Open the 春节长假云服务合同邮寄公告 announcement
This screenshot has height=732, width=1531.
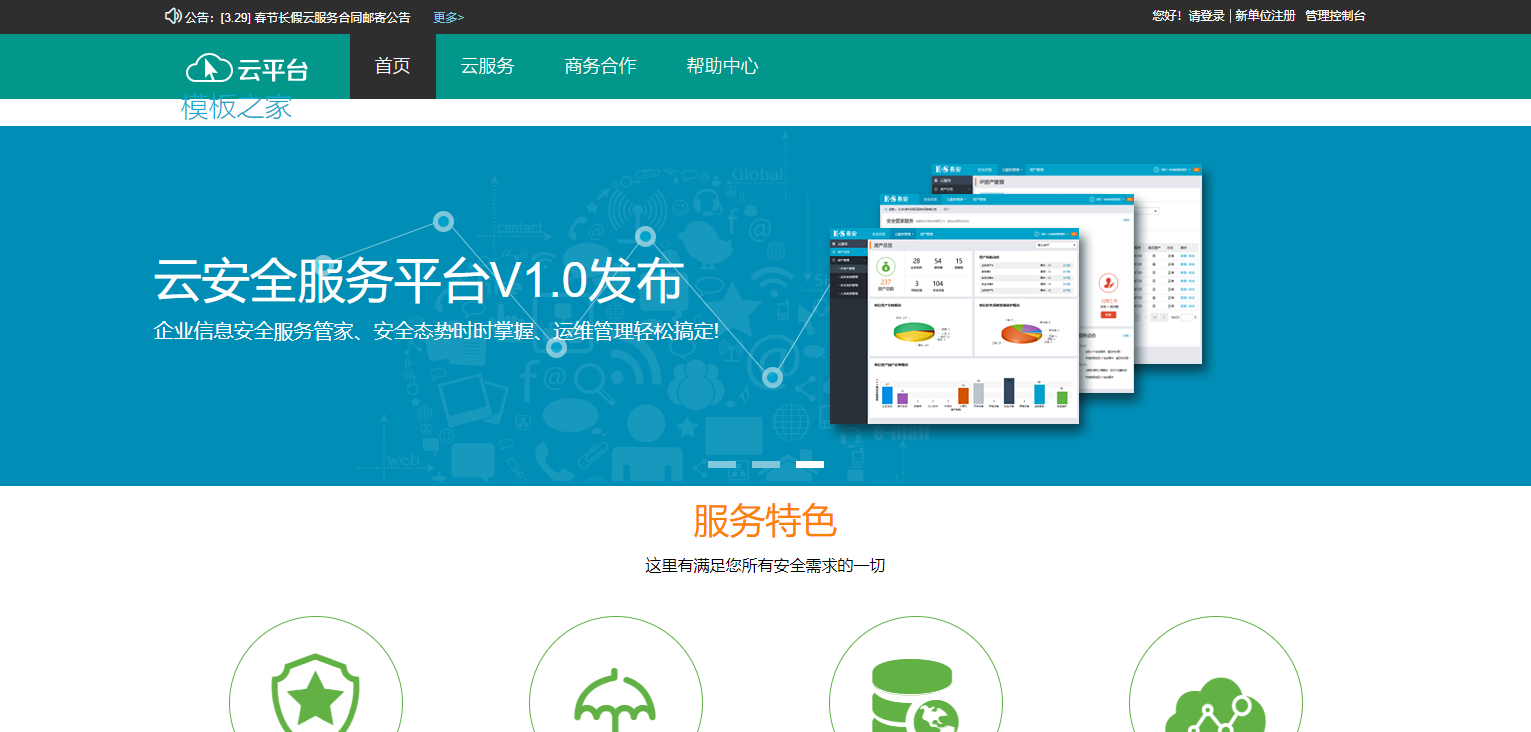click(x=332, y=17)
